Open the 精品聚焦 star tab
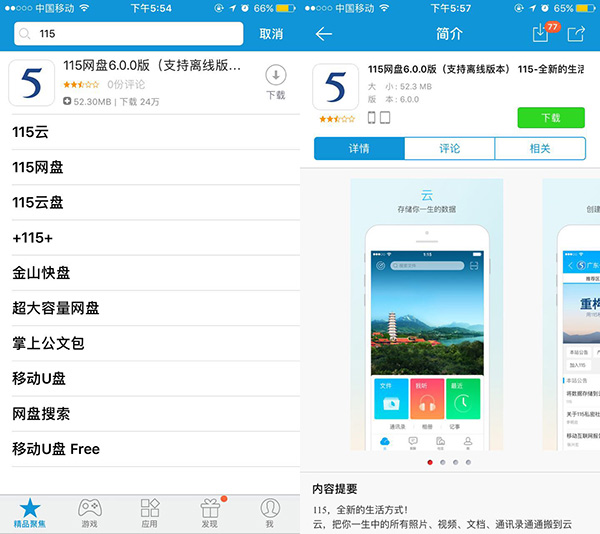 30,513
